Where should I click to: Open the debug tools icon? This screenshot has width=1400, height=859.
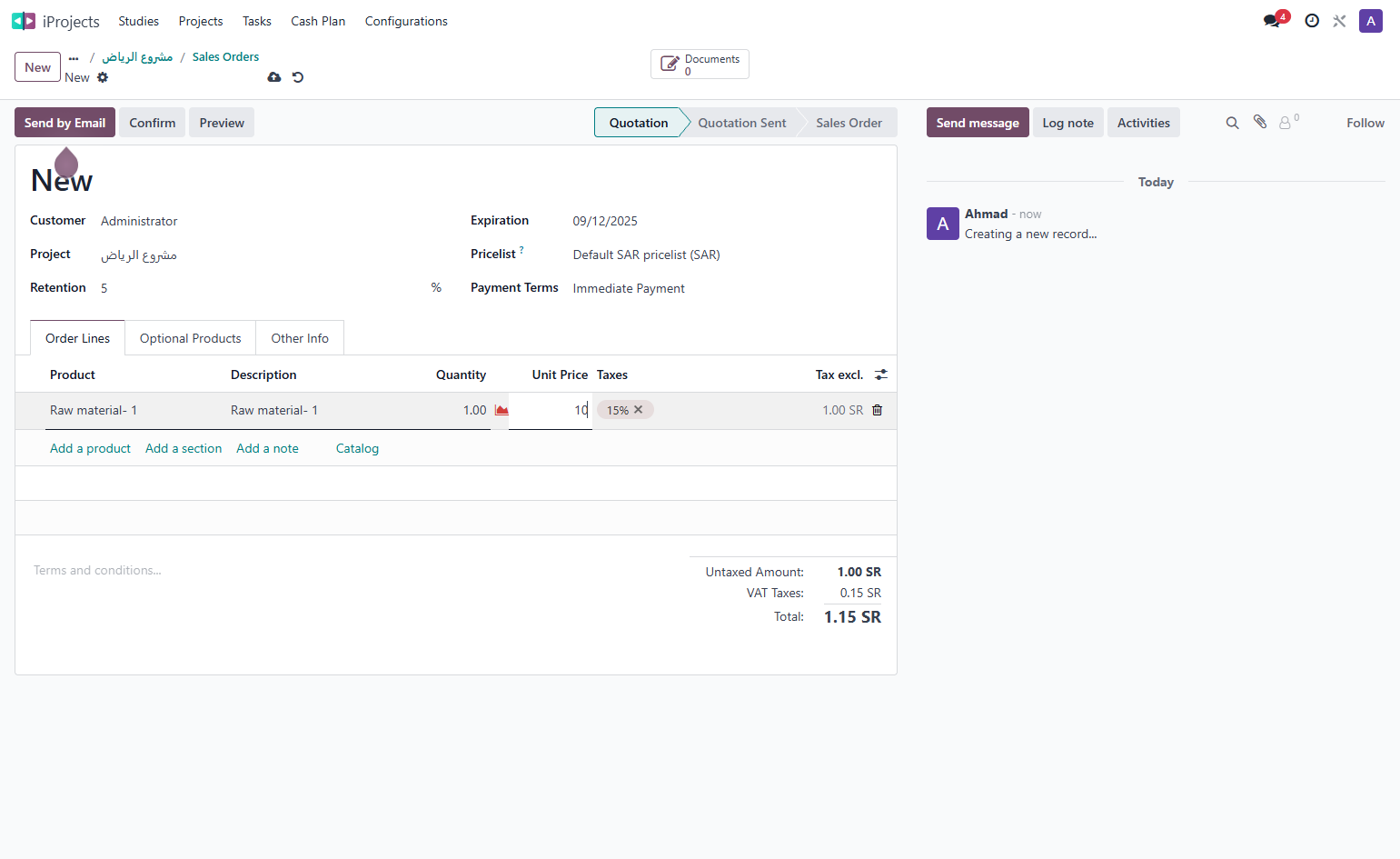point(1339,21)
